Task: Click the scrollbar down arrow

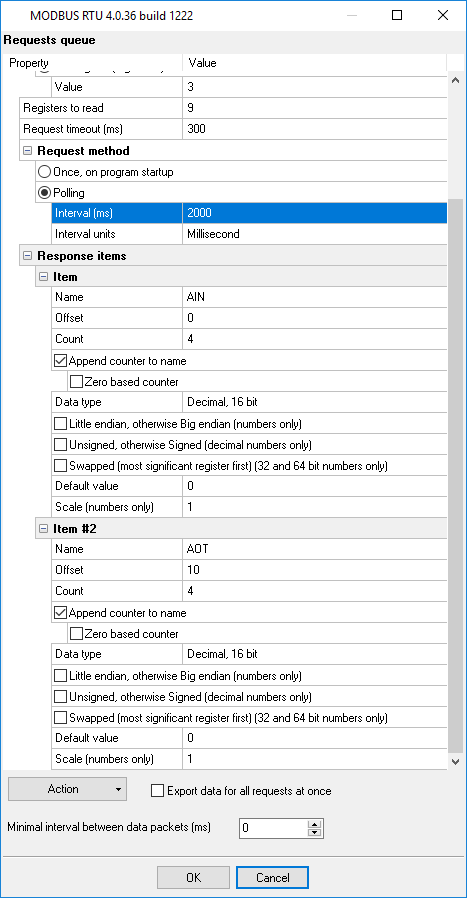Action: 456,761
